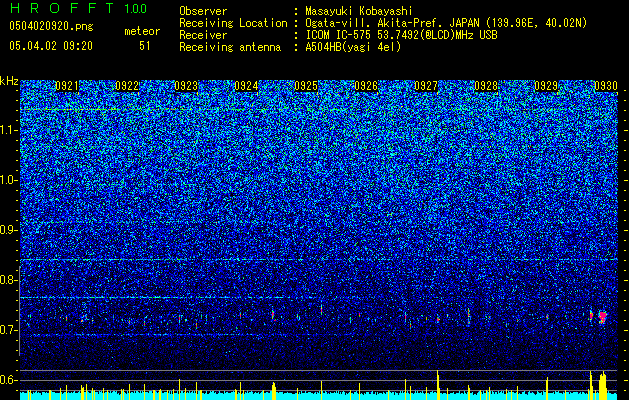Select antenna text A504HB(yagi 4el)

(x=353, y=47)
